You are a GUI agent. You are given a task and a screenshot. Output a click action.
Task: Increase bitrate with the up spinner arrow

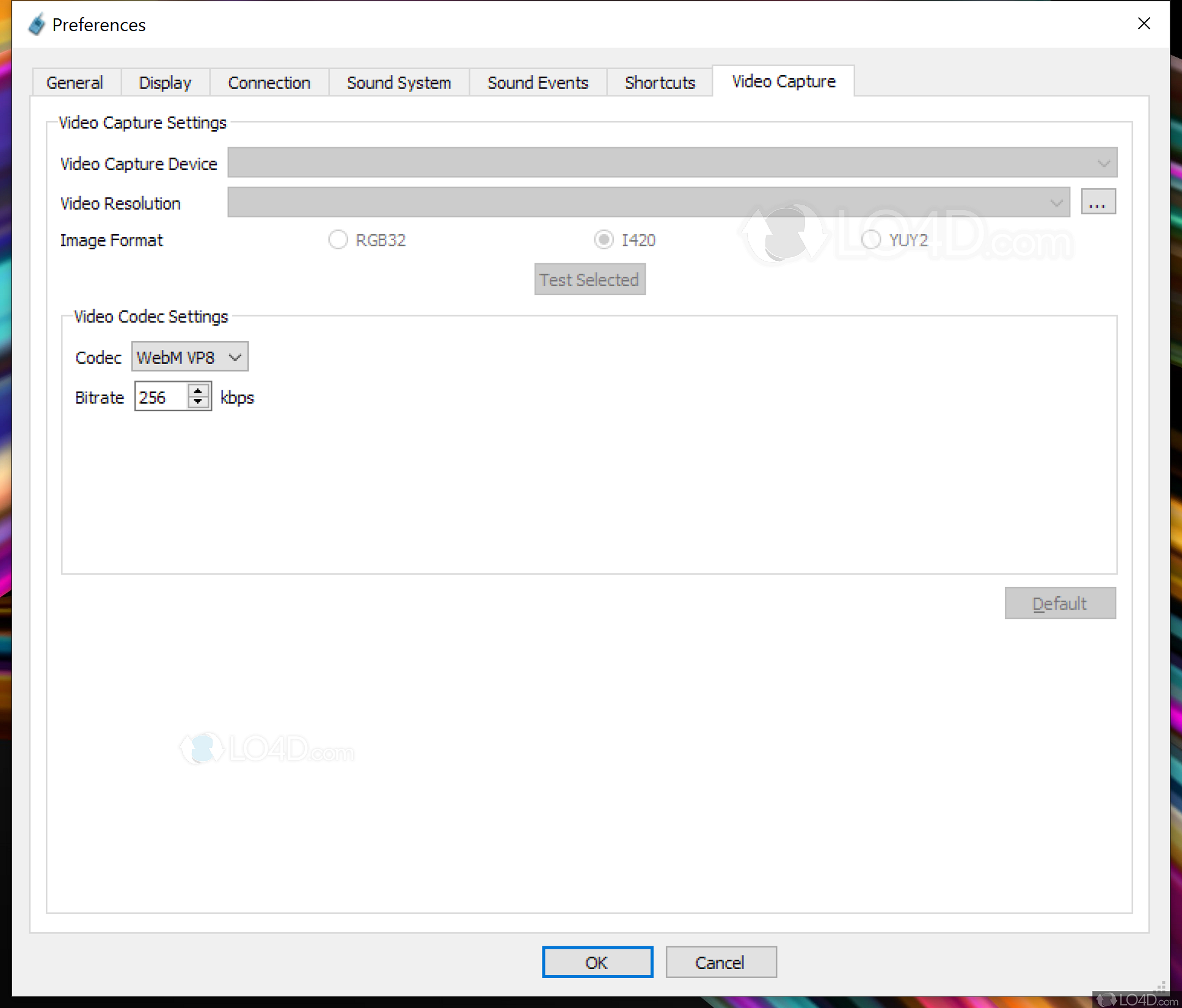pyautogui.click(x=198, y=390)
